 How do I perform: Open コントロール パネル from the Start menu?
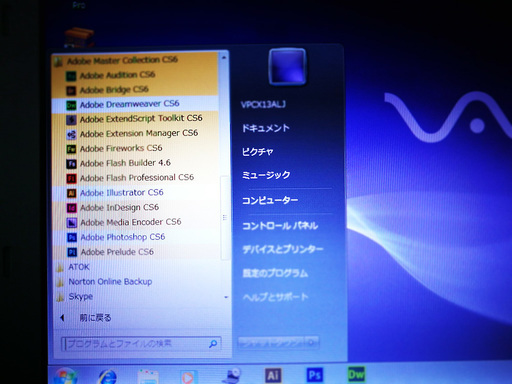click(280, 226)
